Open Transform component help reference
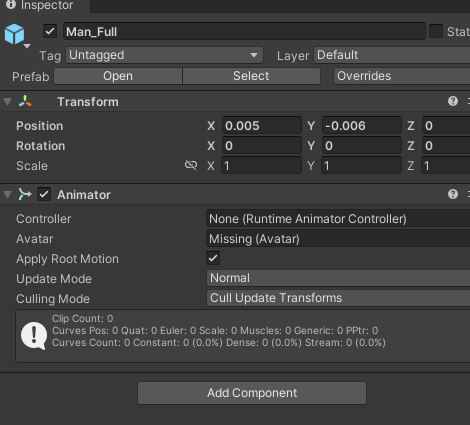The height and width of the screenshot is (425, 470). tap(453, 101)
